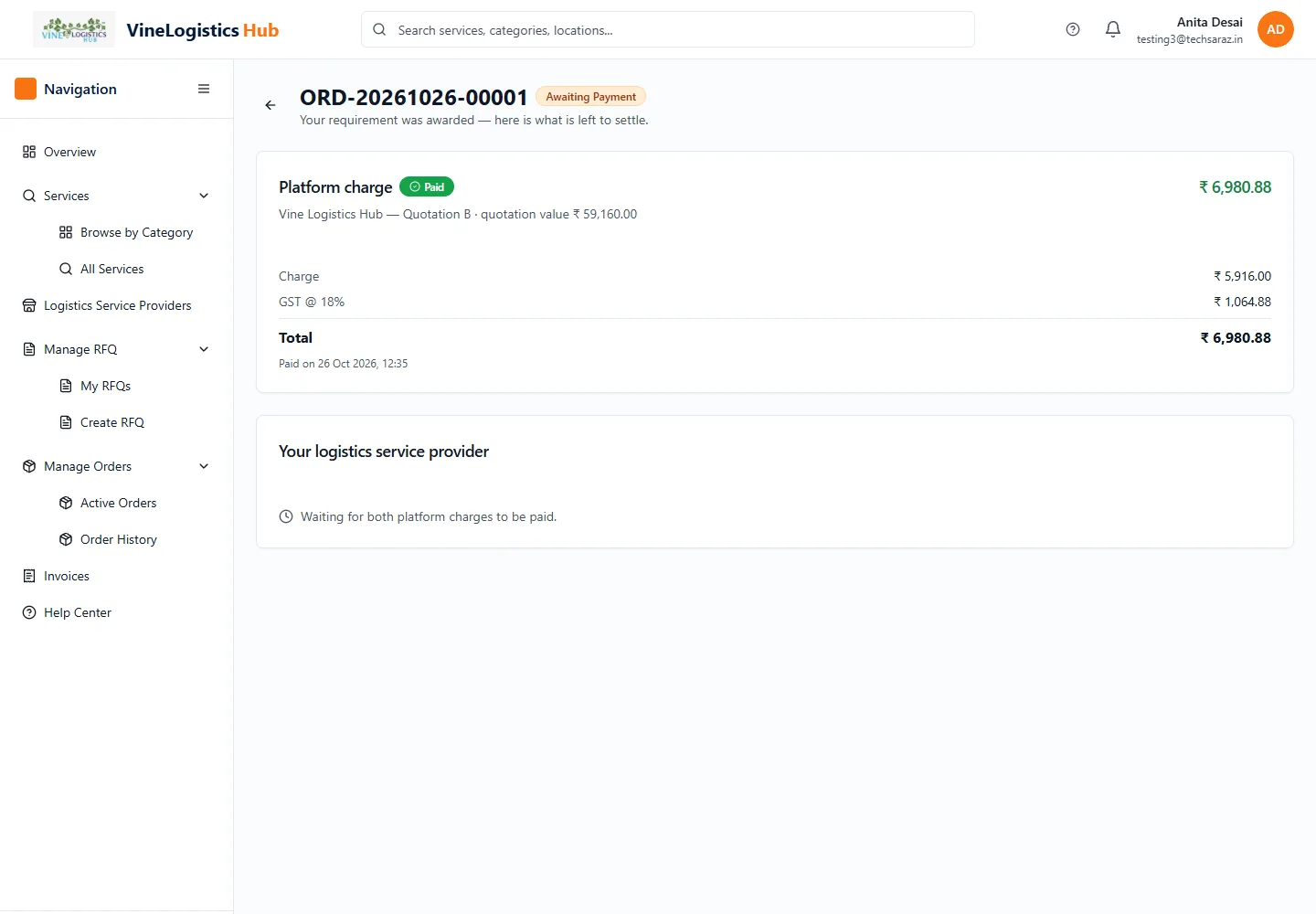Collapse the Manage RFQ section chevron
Viewport: 1316px width, 914px height.
204,349
